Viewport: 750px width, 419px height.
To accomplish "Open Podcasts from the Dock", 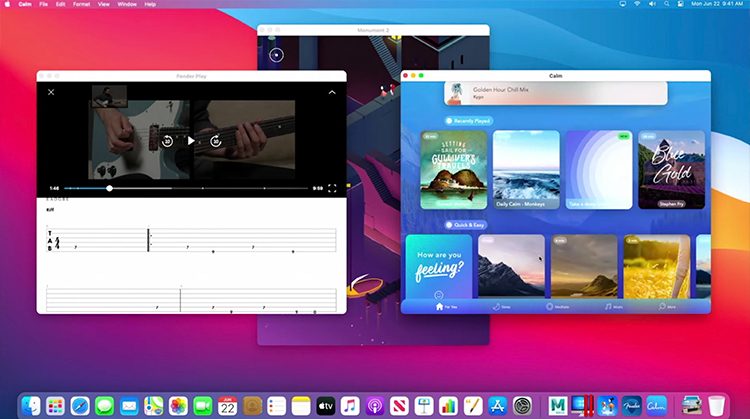I will 375,406.
